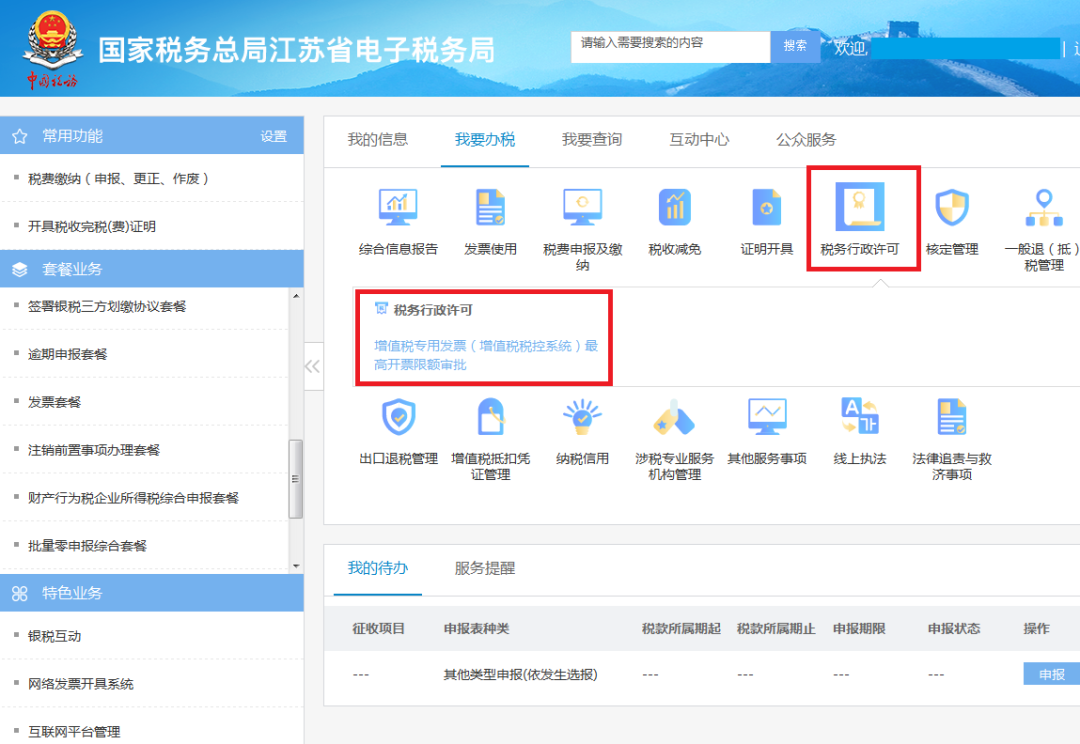
Task: Switch to 公众服务 tab
Action: pos(806,139)
